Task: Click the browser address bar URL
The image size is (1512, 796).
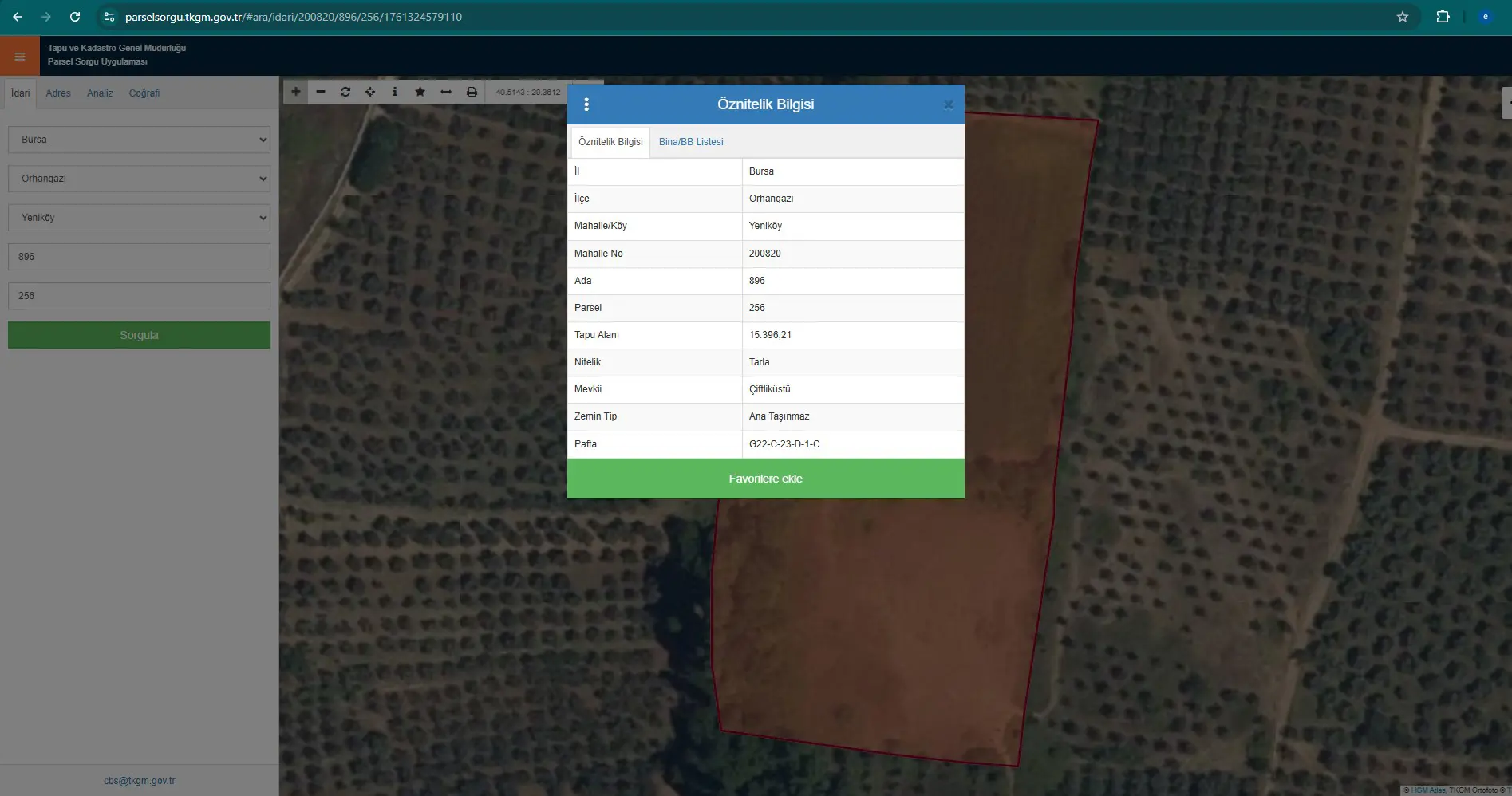Action: tap(294, 17)
